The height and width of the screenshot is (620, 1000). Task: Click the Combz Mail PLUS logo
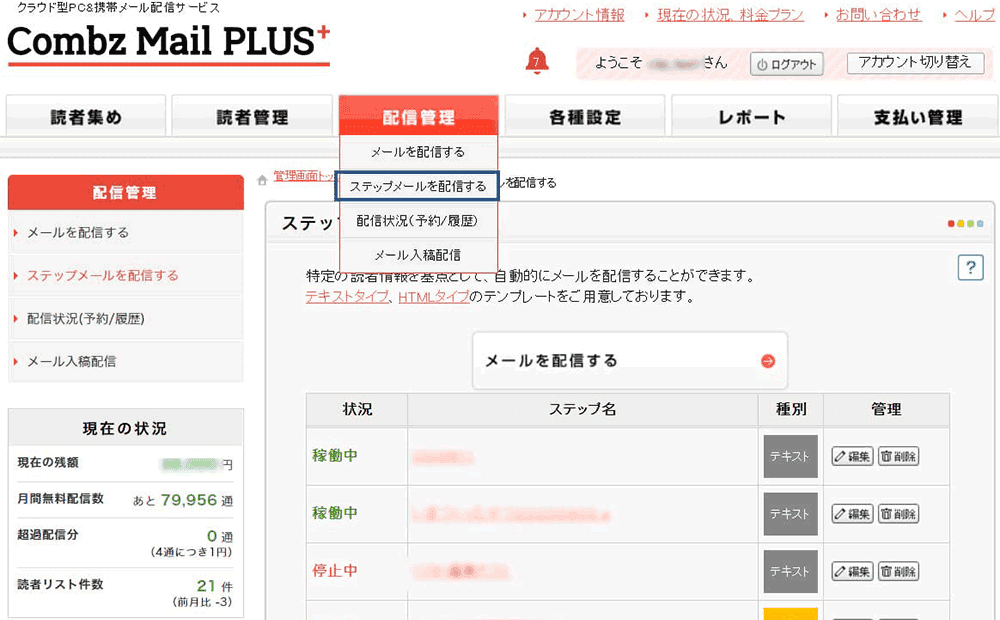pyautogui.click(x=165, y=44)
